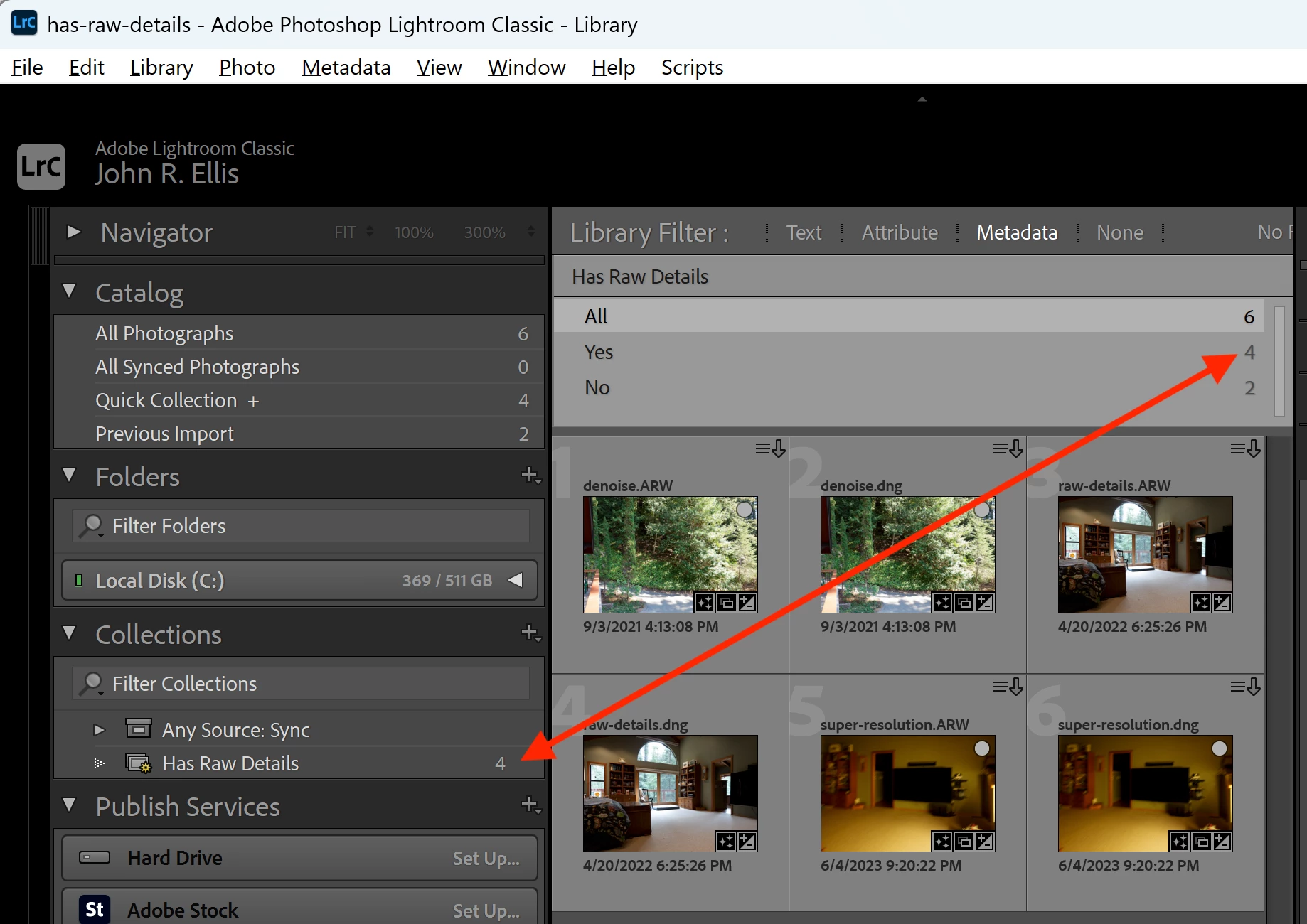The image size is (1307, 924).
Task: Toggle quick collection marker on super-resolution.dng
Action: (x=1220, y=748)
